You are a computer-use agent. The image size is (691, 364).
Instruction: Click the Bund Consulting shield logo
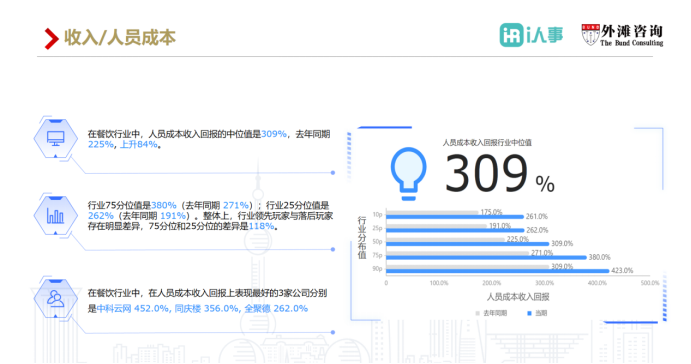click(x=591, y=35)
